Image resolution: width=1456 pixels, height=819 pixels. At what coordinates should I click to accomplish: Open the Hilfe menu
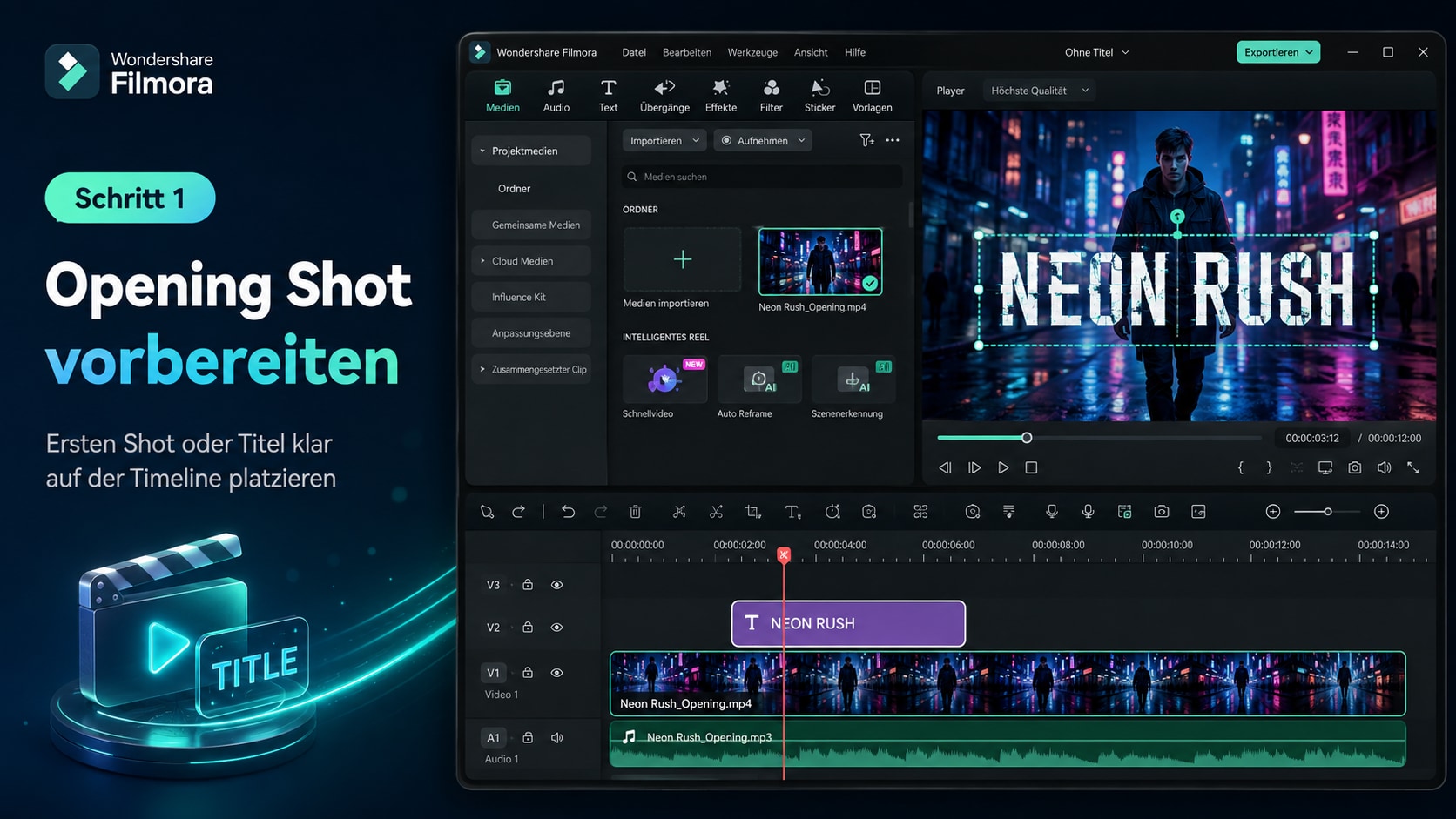coord(855,52)
